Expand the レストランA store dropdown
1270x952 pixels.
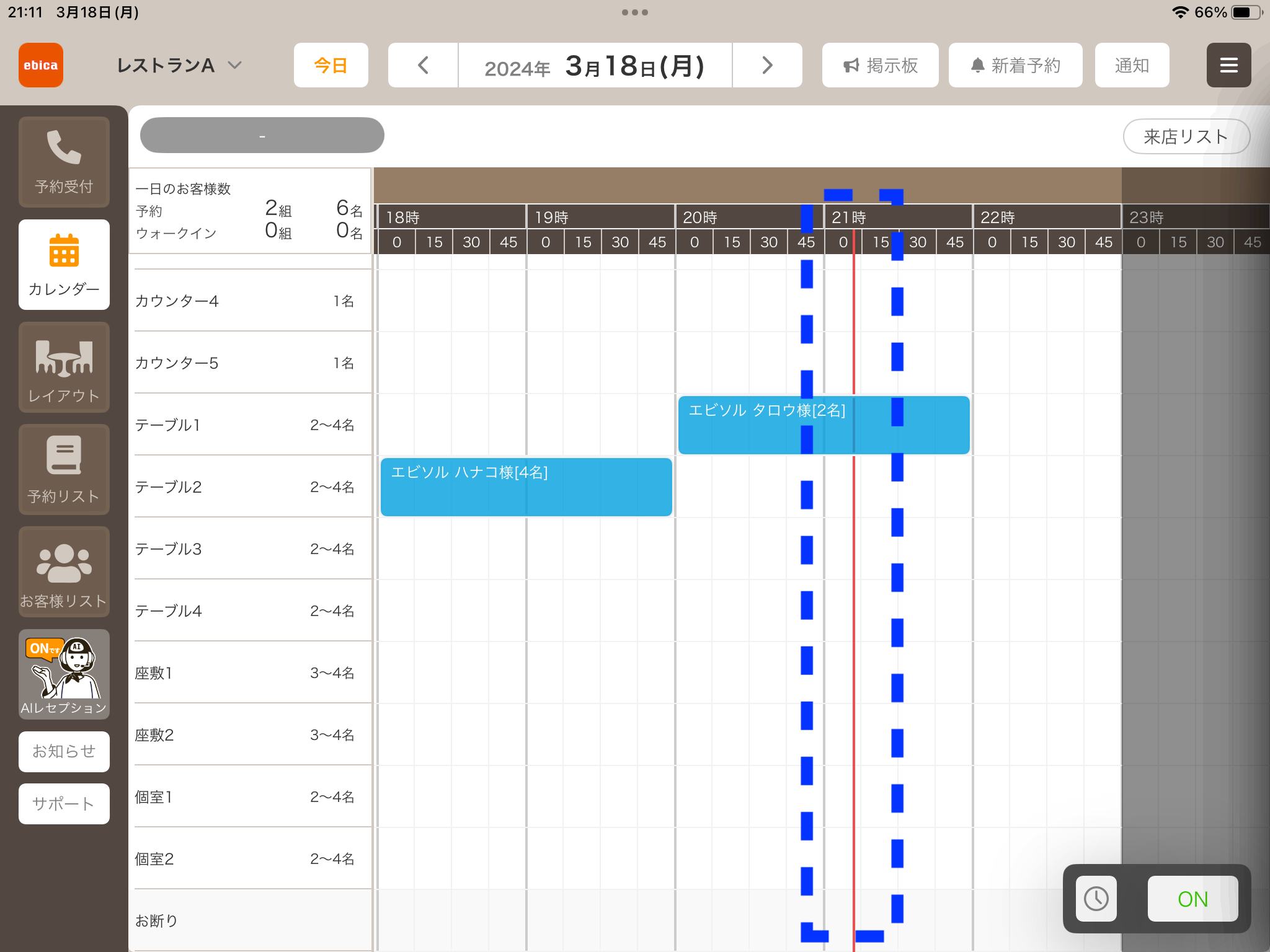coord(179,65)
